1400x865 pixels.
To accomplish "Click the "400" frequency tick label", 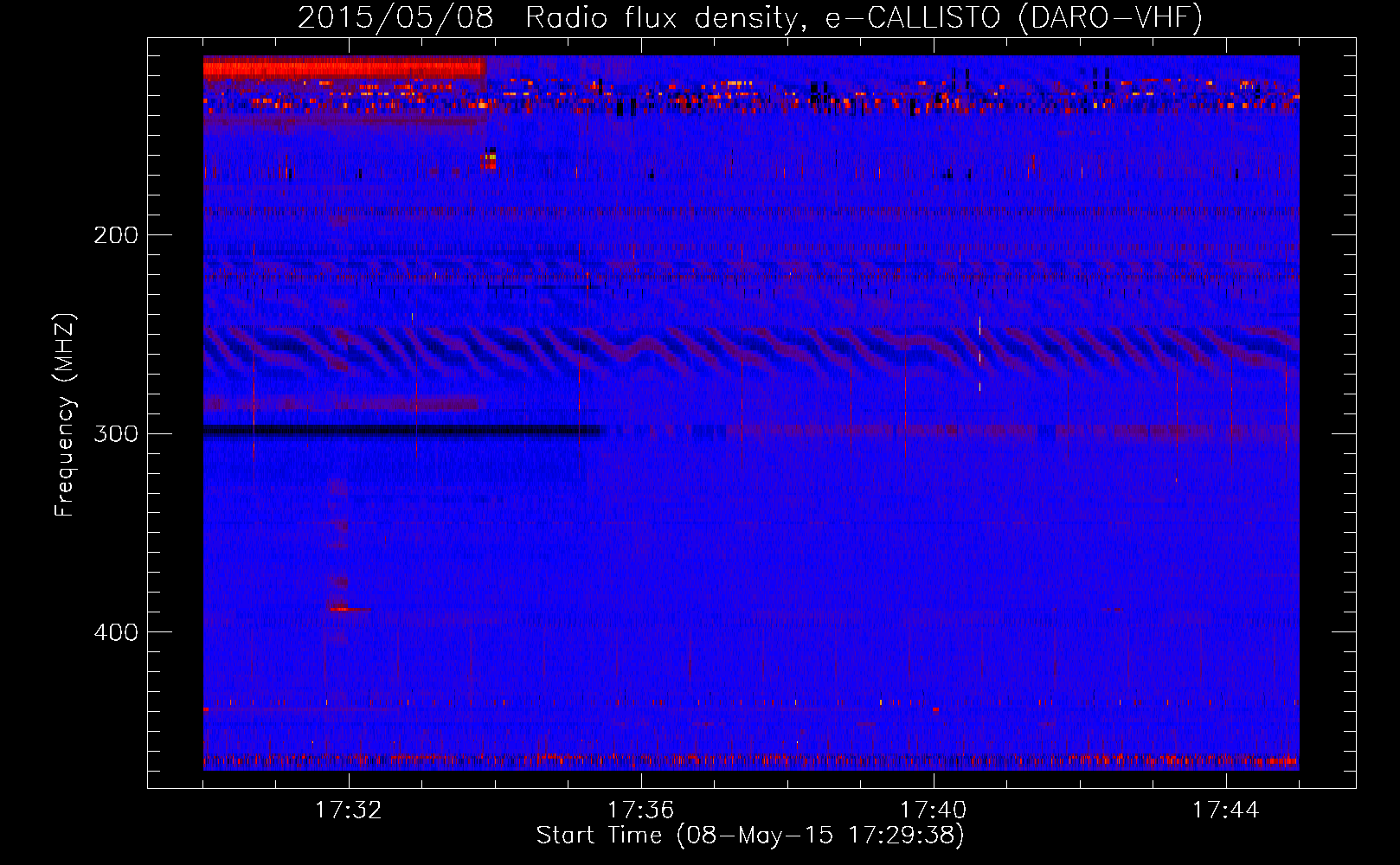I will (x=116, y=632).
